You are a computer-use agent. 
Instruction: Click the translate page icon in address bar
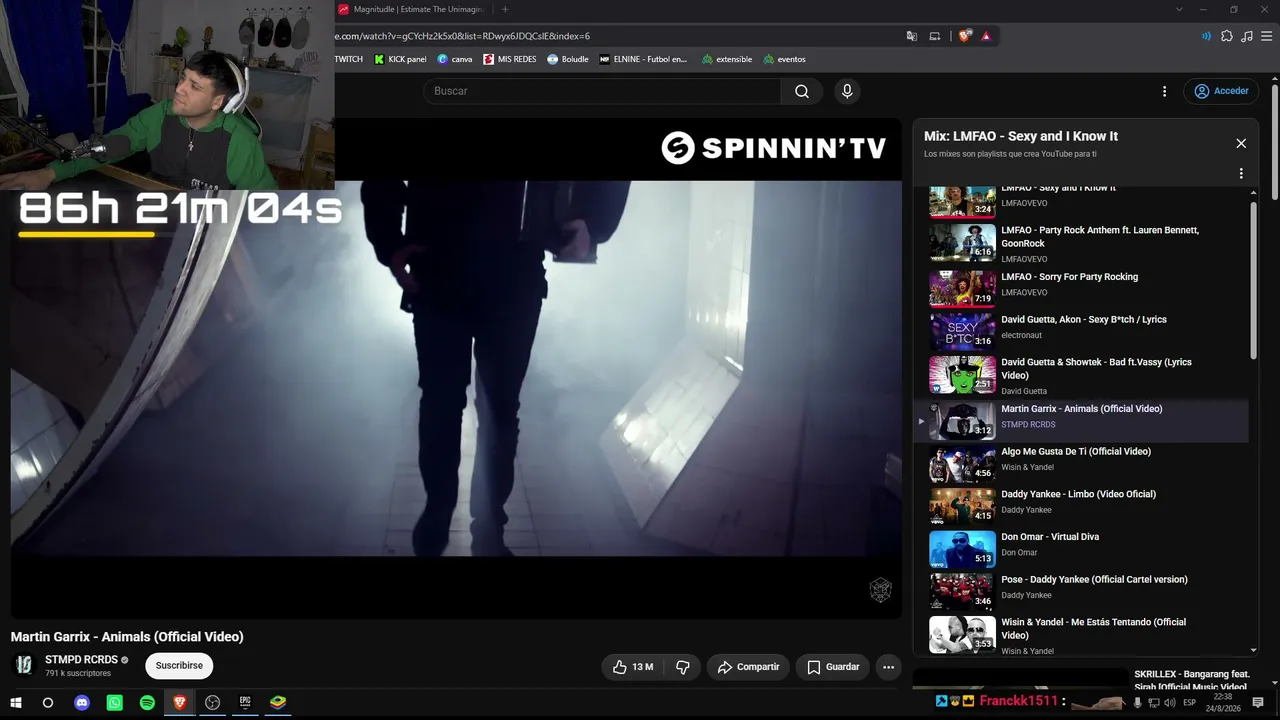click(x=911, y=36)
